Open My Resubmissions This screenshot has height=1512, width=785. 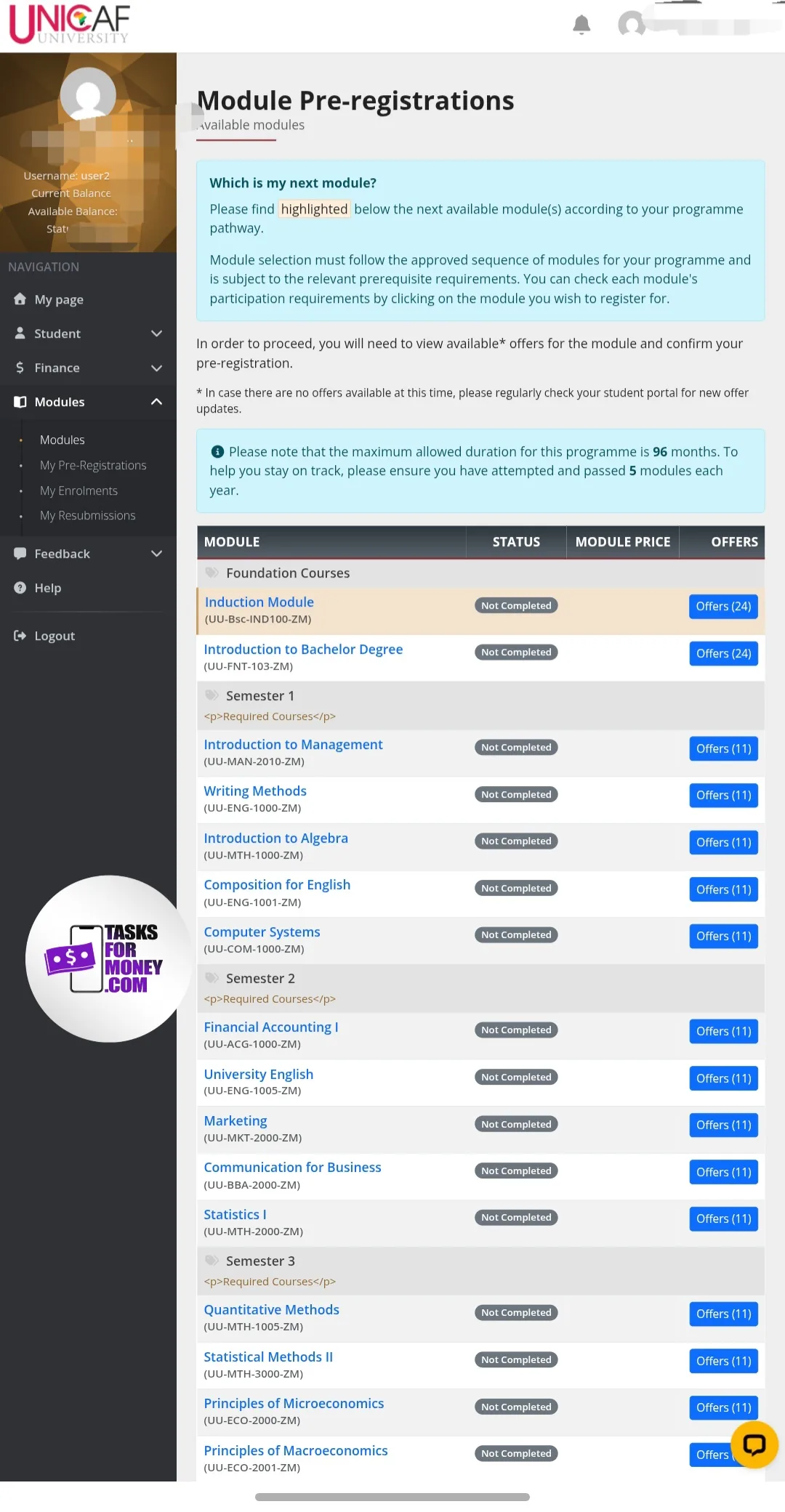(88, 516)
